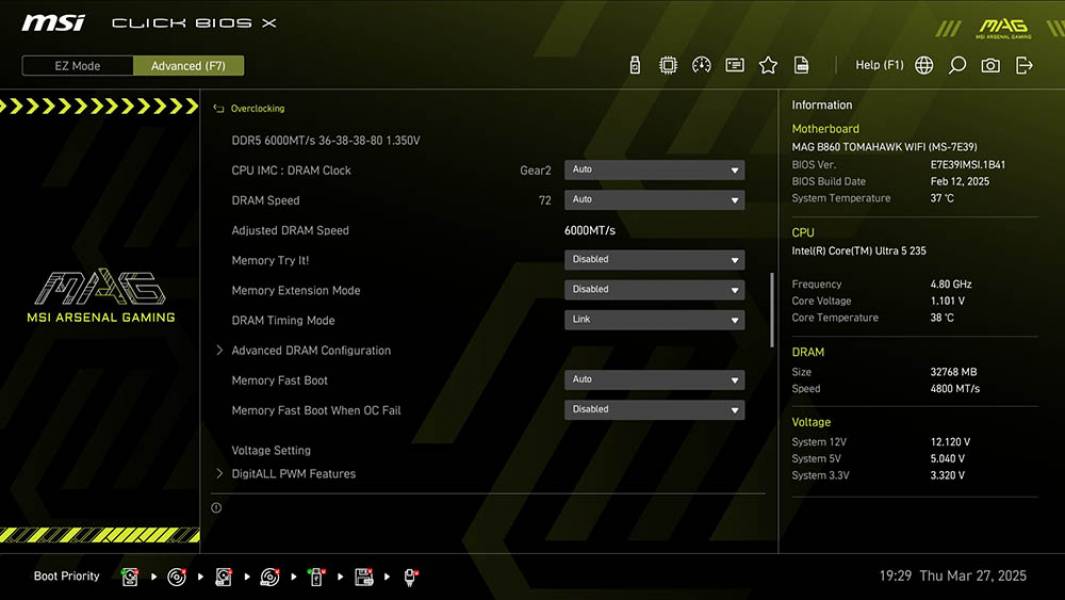
Task: Click the Gear2 value next to DRAM Clock
Action: pyautogui.click(x=535, y=171)
